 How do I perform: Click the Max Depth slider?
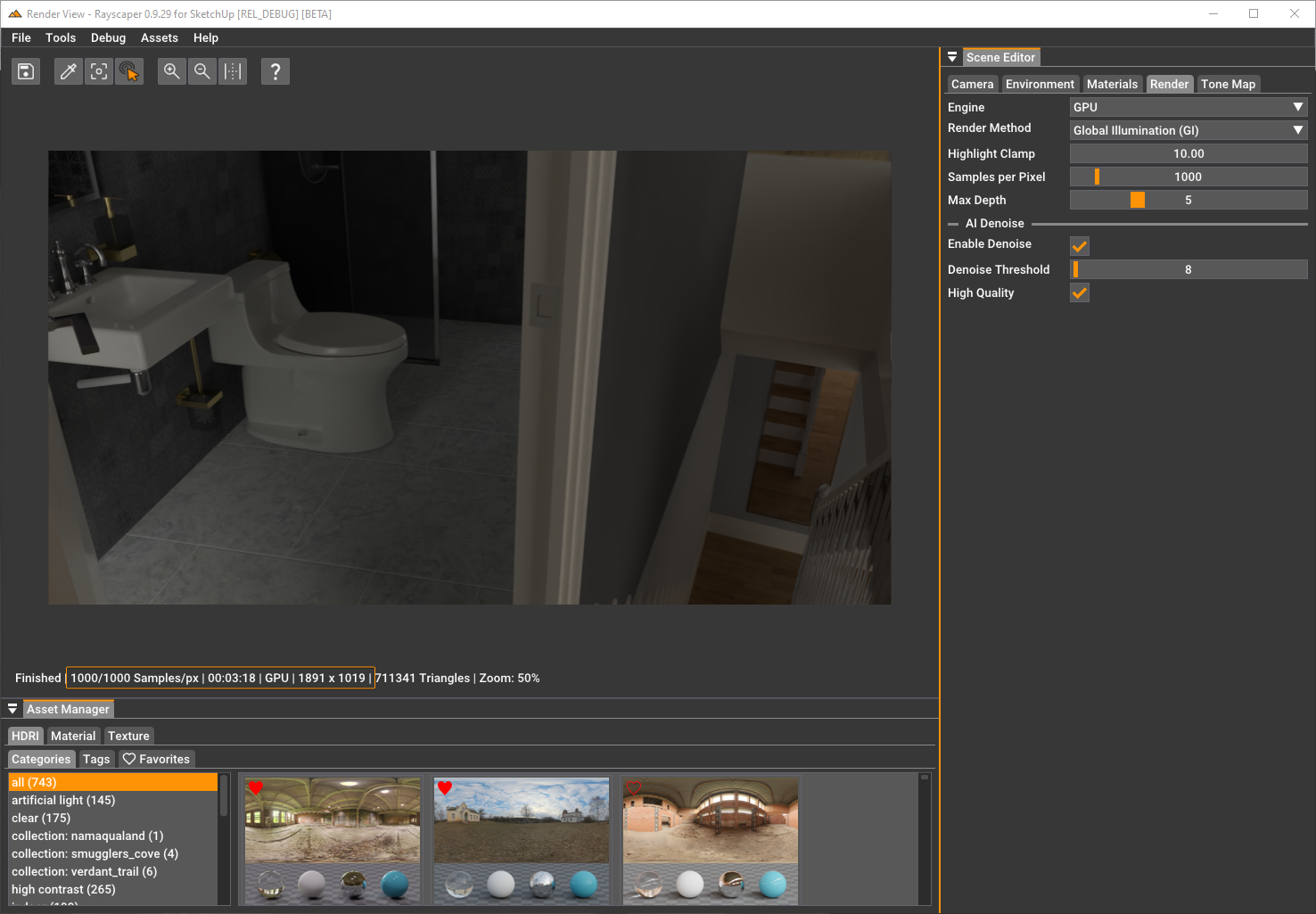[1189, 200]
